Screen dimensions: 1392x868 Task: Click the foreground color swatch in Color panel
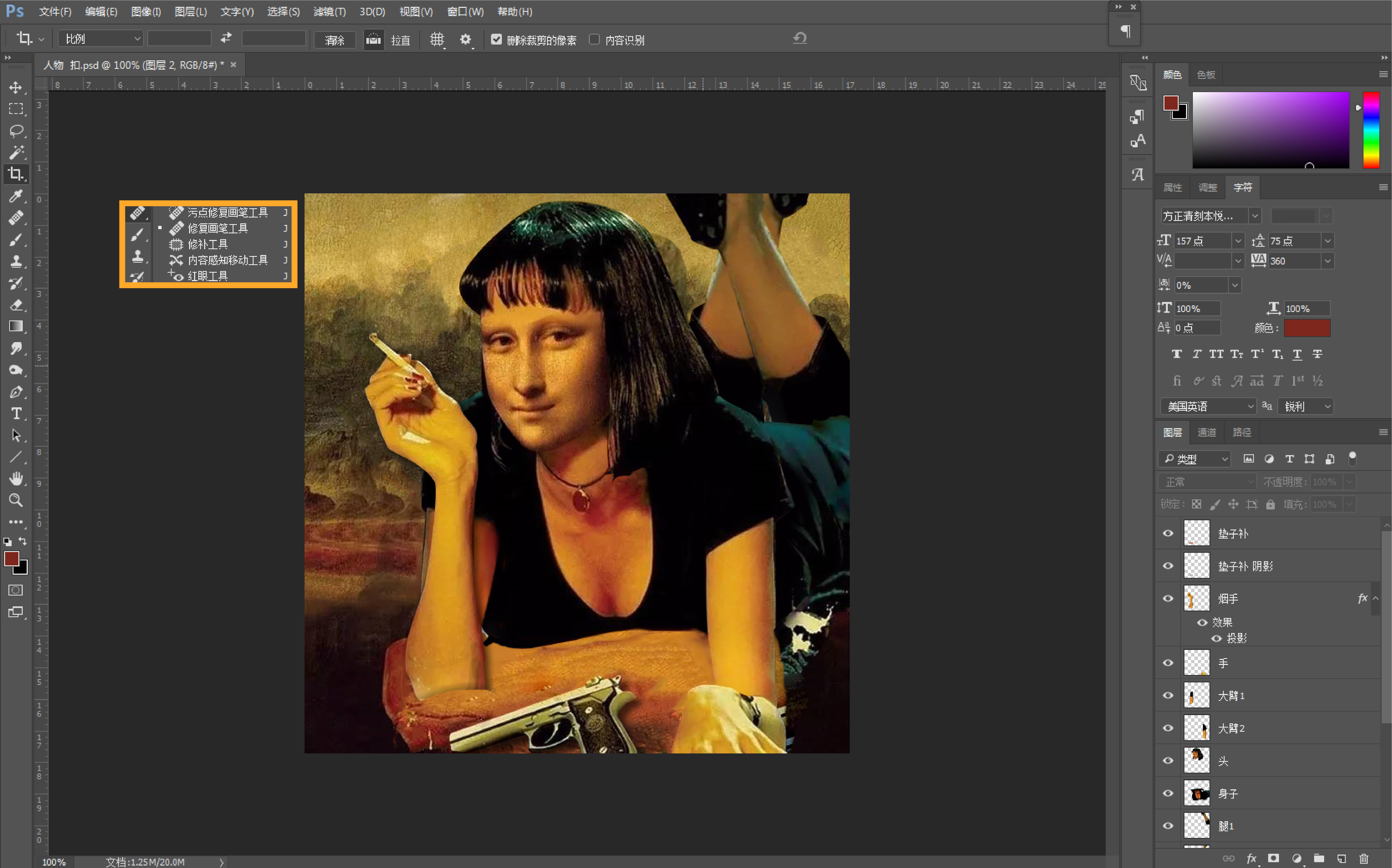pos(1170,103)
